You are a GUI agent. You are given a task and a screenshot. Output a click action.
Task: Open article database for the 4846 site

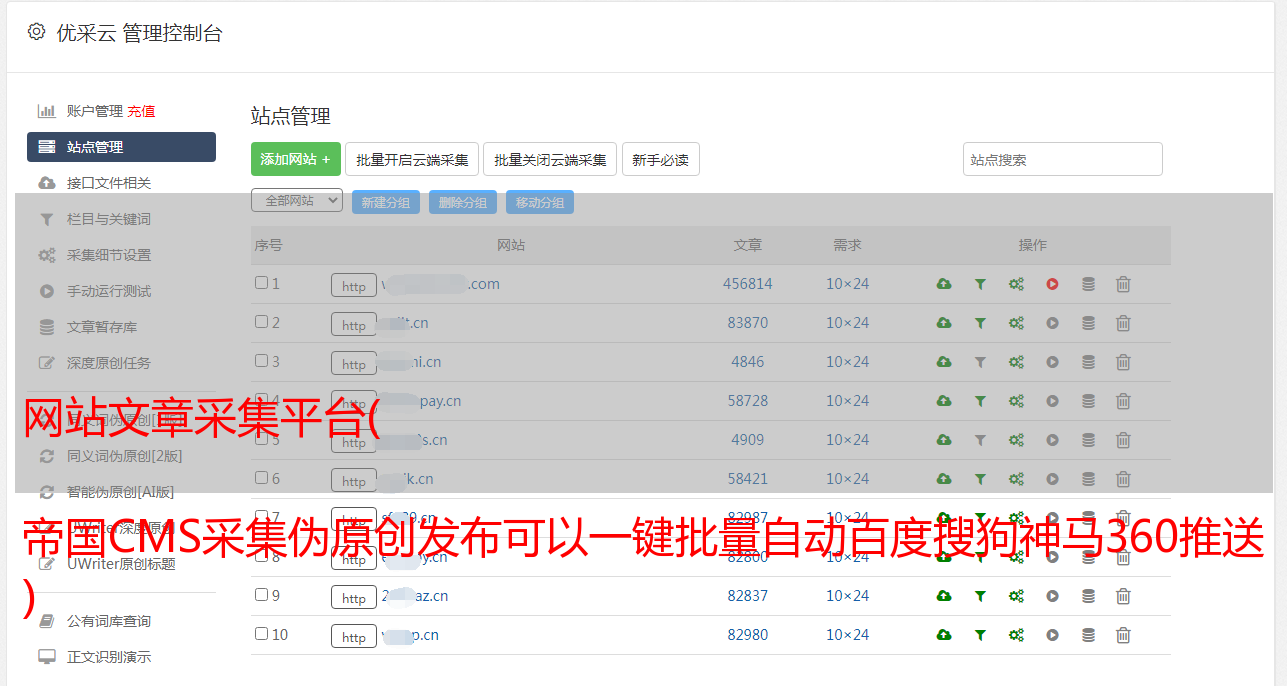tap(1088, 362)
